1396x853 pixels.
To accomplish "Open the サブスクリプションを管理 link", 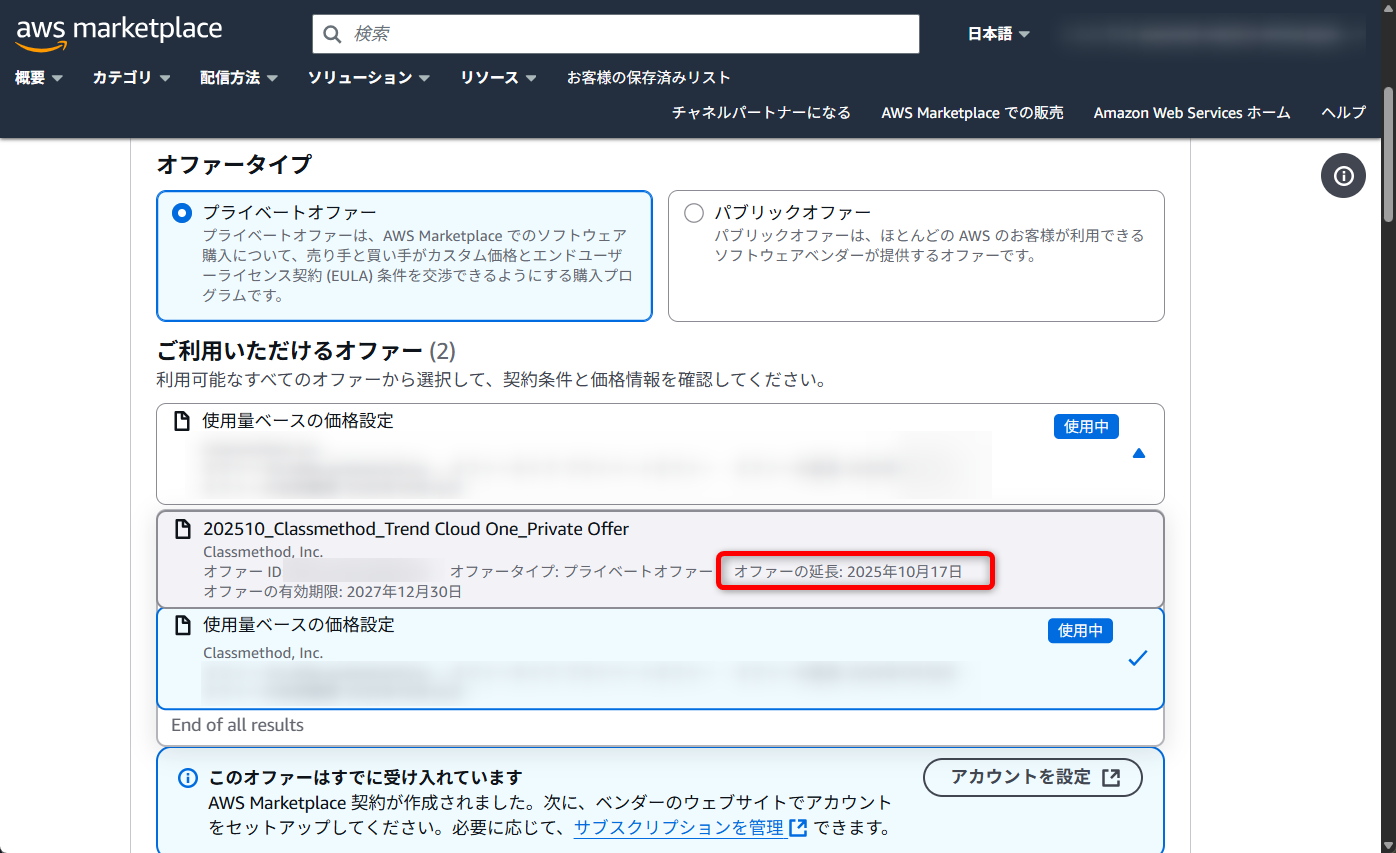I will (679, 828).
